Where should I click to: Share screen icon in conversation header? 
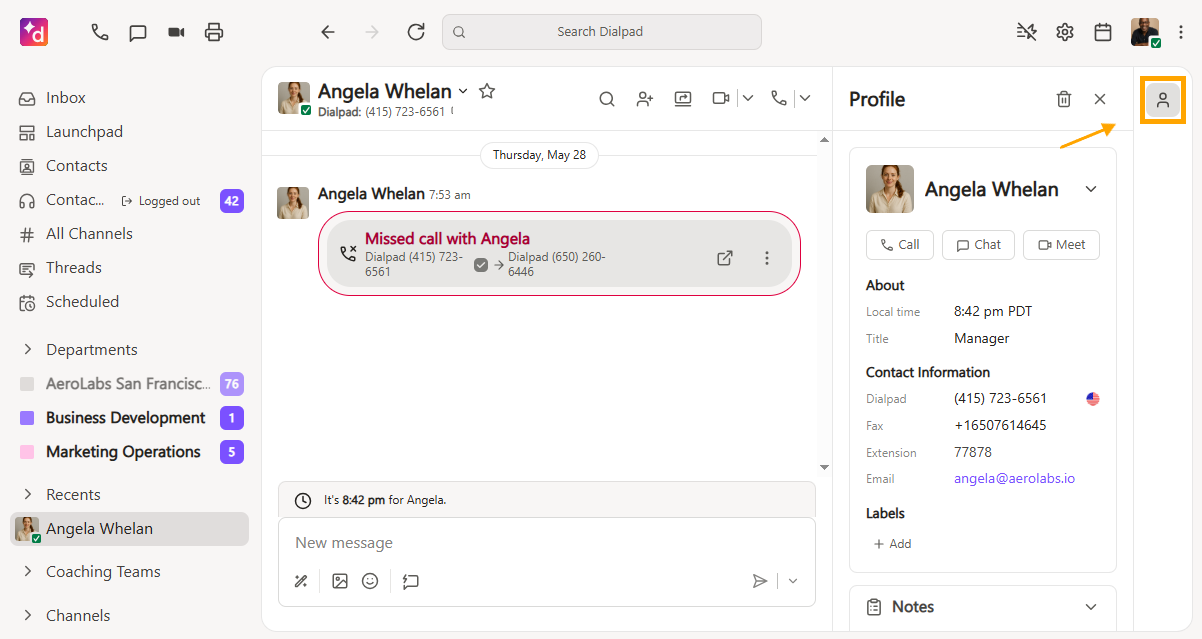click(x=683, y=98)
